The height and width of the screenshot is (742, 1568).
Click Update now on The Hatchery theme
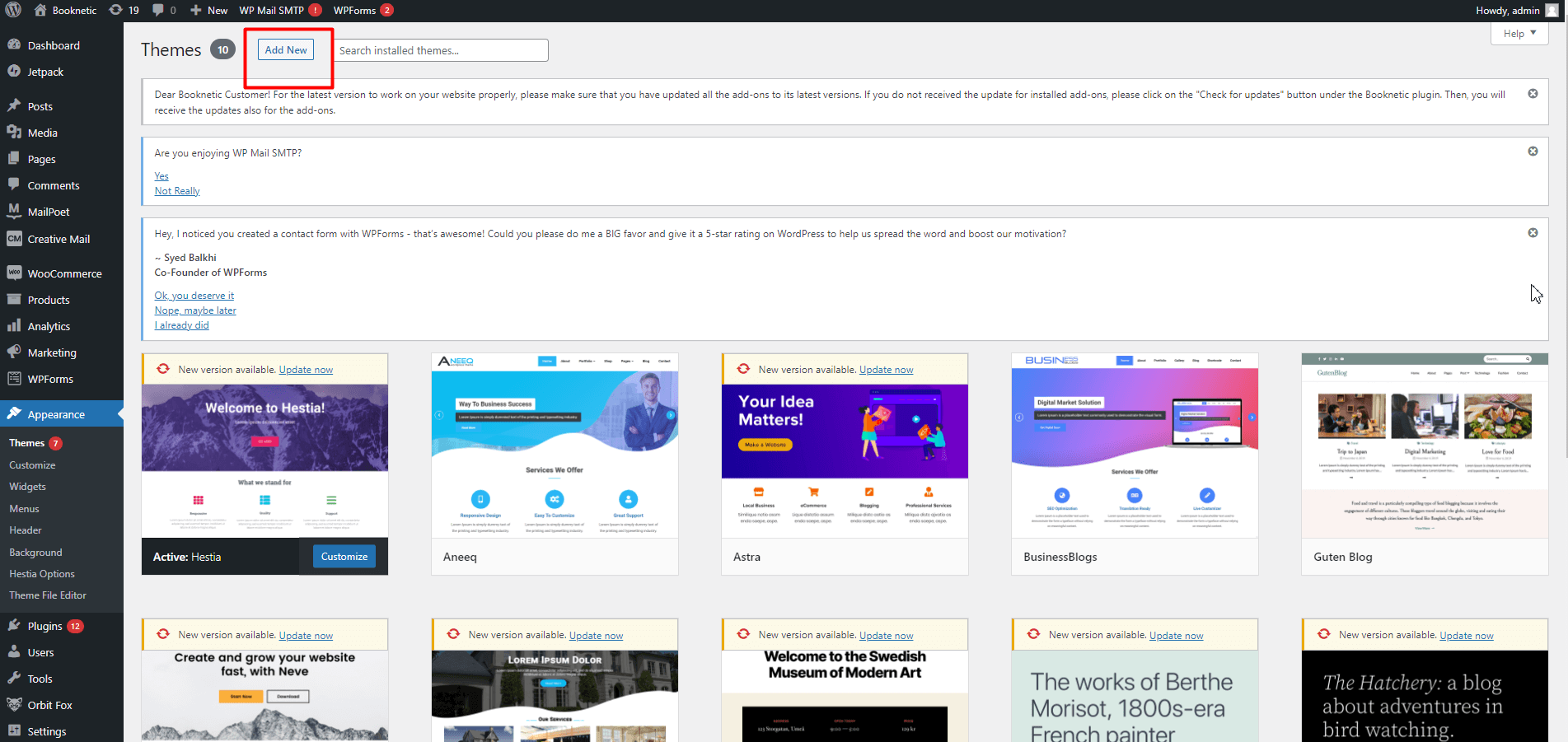coord(1466,636)
